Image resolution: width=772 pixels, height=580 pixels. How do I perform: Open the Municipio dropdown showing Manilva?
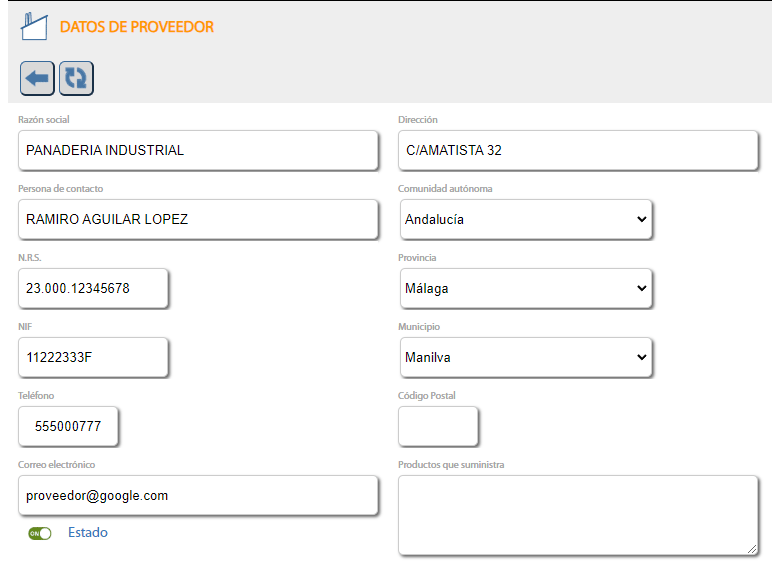(x=526, y=357)
